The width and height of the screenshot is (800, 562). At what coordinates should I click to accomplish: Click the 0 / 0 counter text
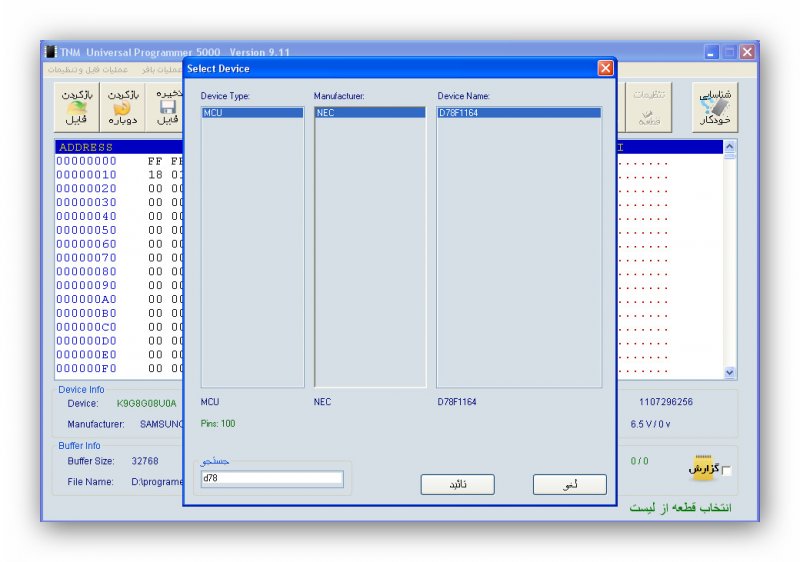[639, 461]
